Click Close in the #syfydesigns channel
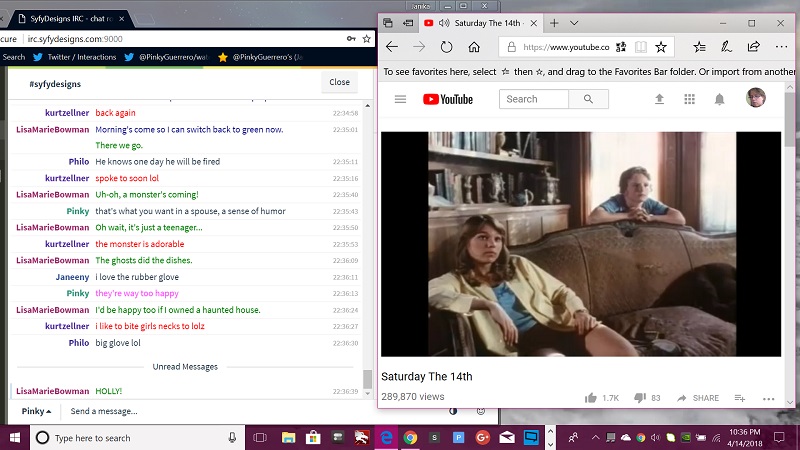The width and height of the screenshot is (800, 450). pos(339,82)
